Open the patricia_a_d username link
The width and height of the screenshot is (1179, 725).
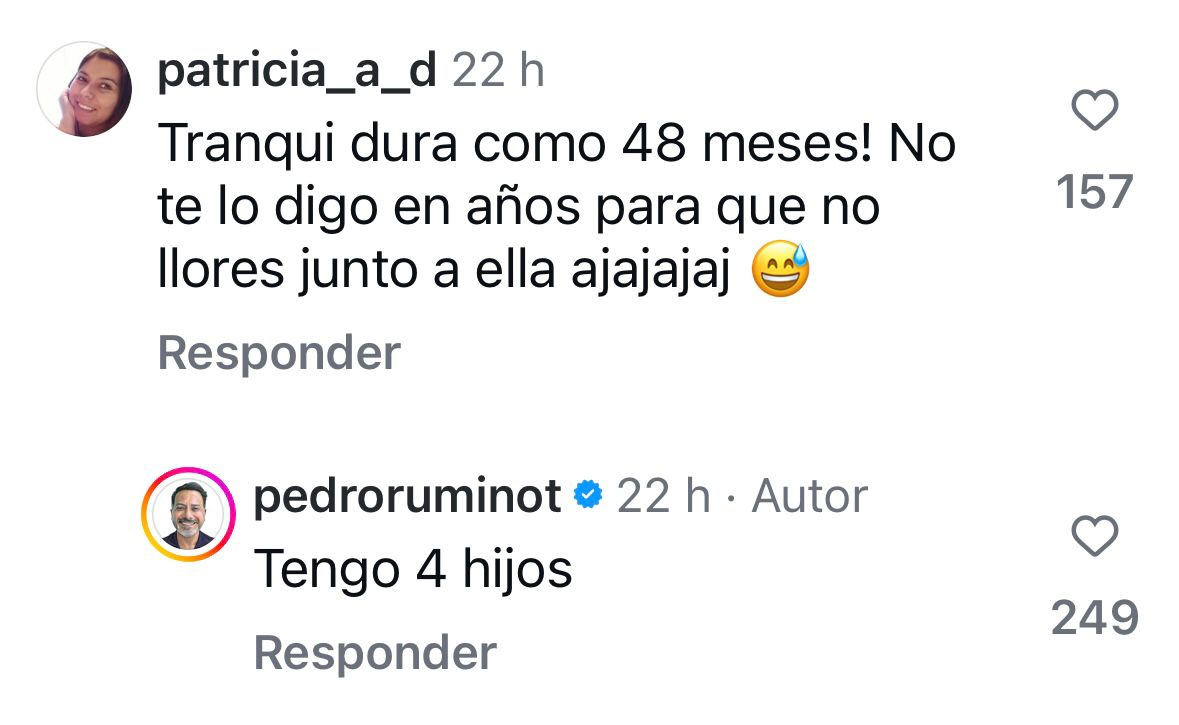click(x=297, y=71)
